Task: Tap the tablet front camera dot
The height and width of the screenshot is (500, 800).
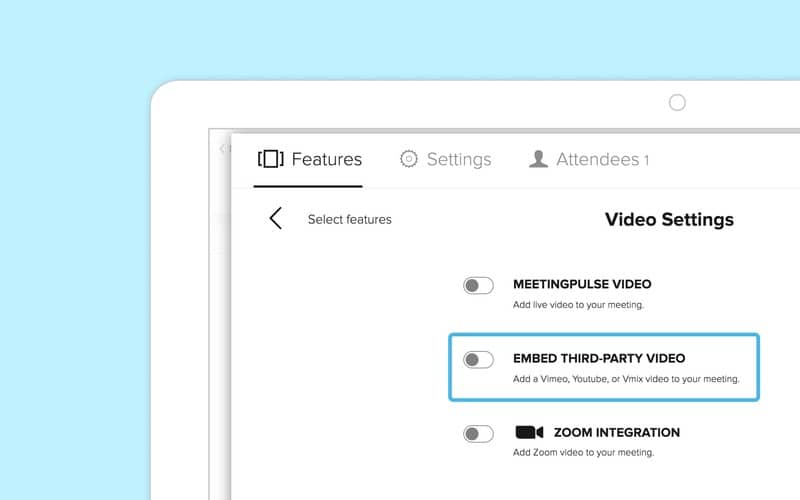Action: 677,102
